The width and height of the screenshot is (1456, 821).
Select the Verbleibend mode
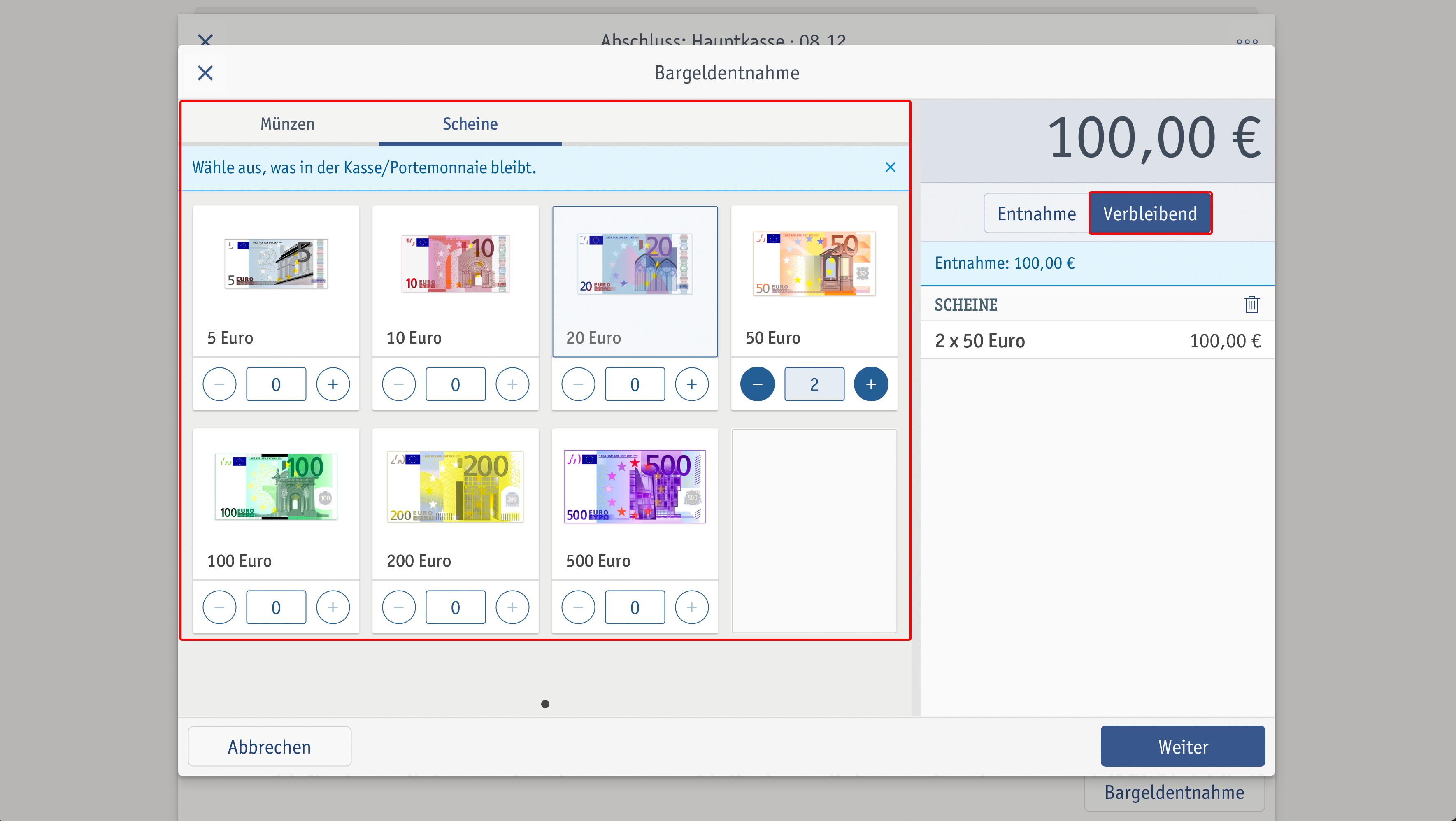[1150, 214]
